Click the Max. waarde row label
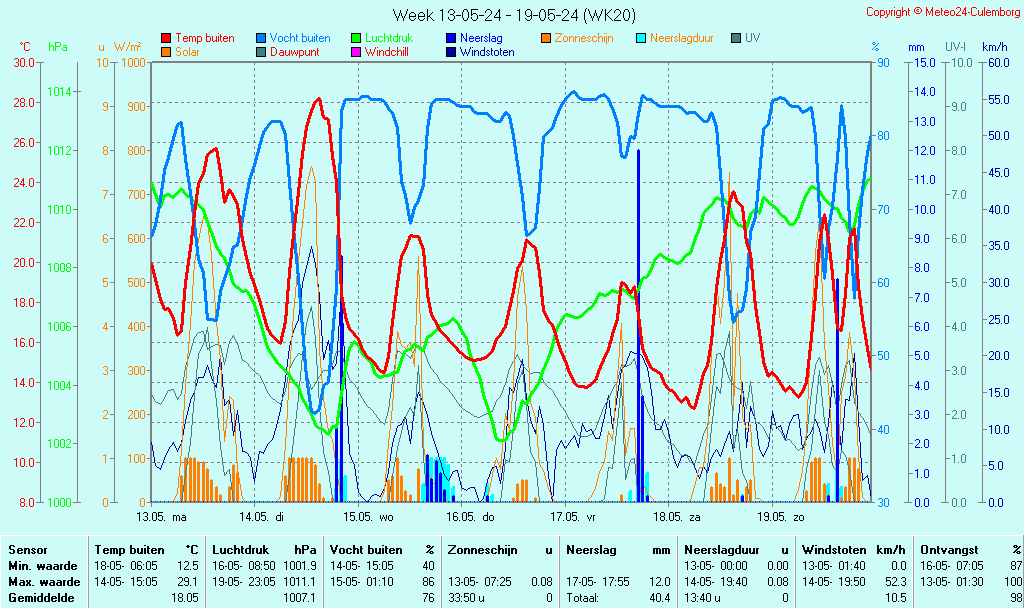Viewport: 1026px width, 608px height. 44,581
